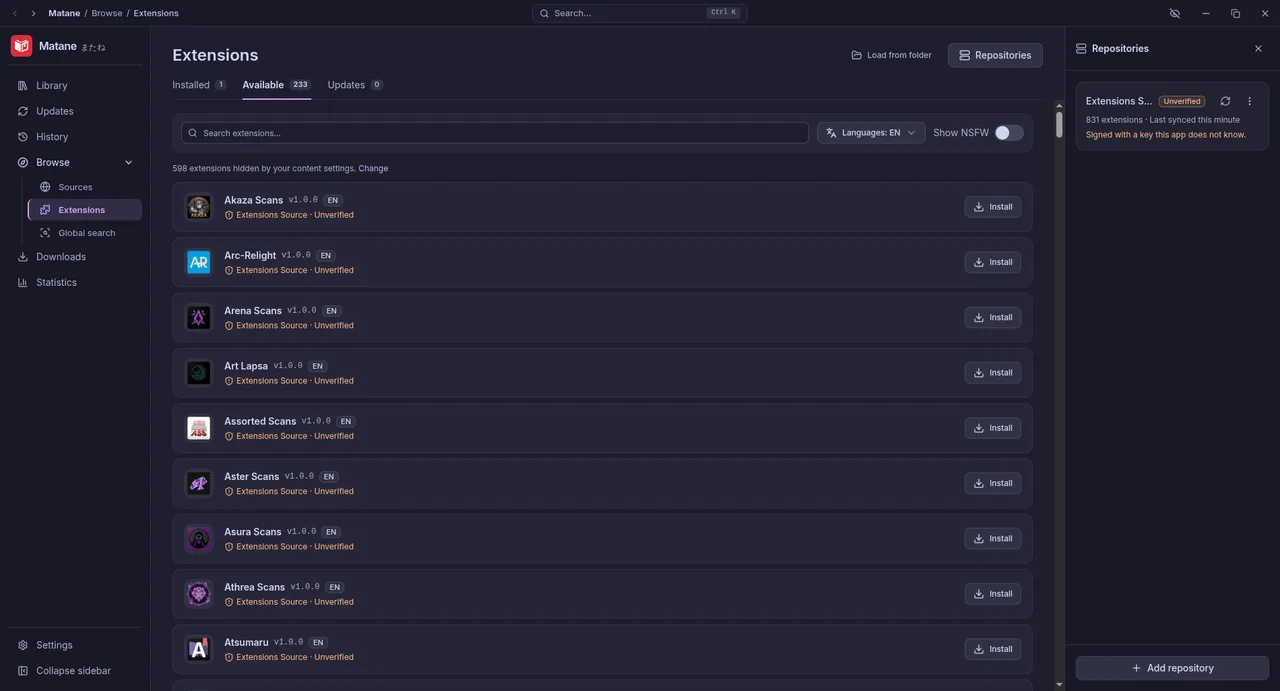Install Arc-Relight extension
The image size is (1280, 691).
pyautogui.click(x=992, y=262)
